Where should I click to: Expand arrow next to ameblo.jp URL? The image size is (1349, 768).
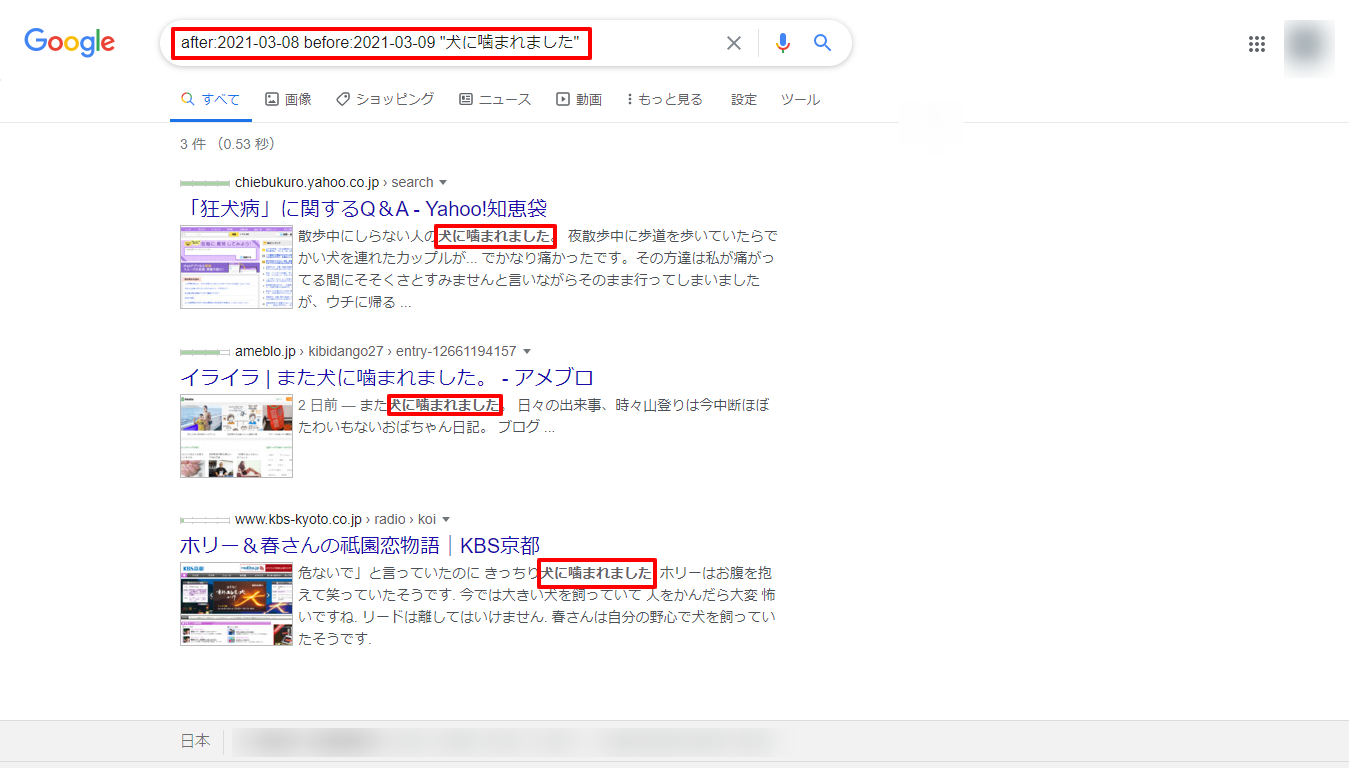(527, 352)
